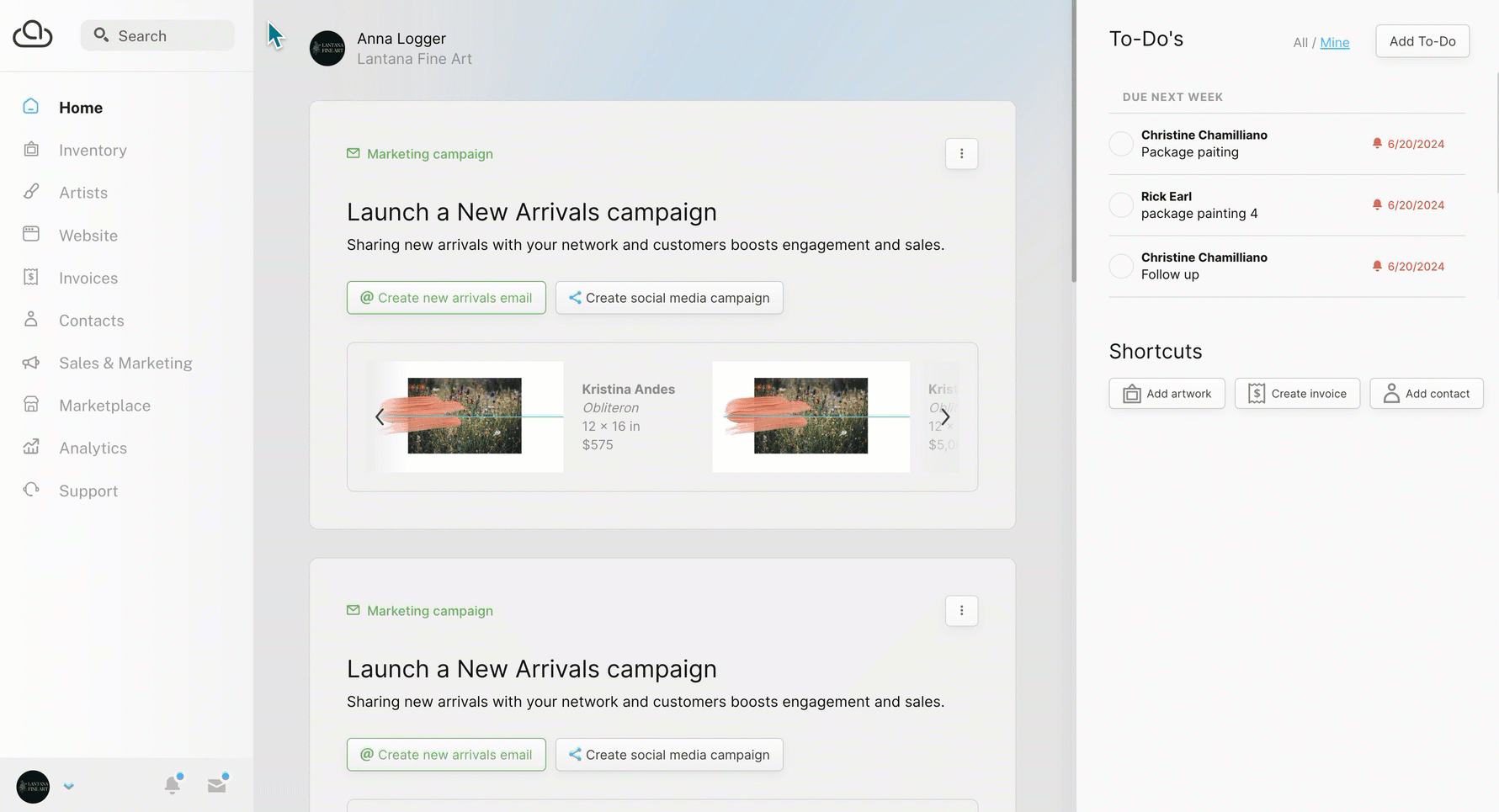Open Artists menu item

point(83,193)
